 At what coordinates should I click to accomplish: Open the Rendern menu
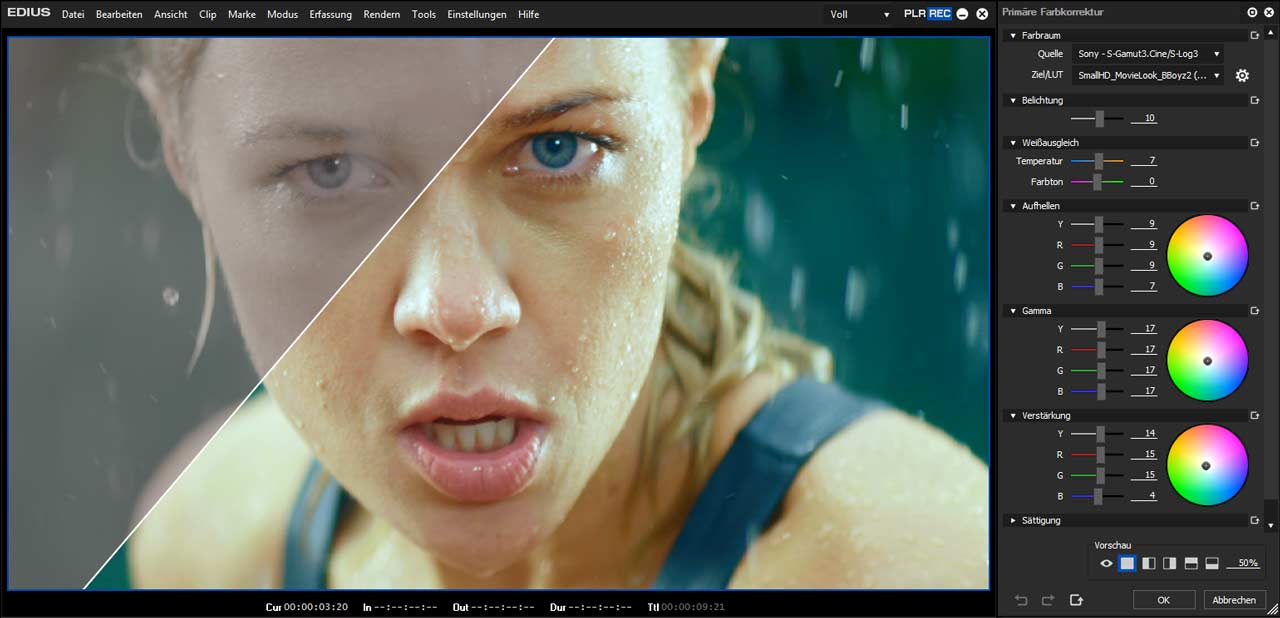point(381,15)
